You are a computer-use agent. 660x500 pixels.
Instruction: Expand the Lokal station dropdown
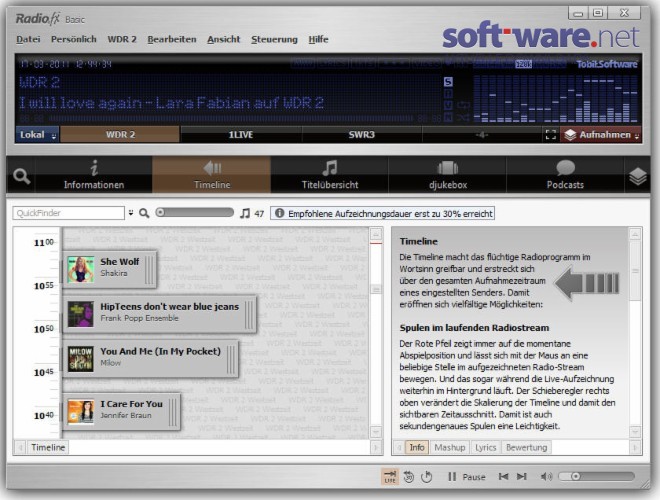coord(37,135)
